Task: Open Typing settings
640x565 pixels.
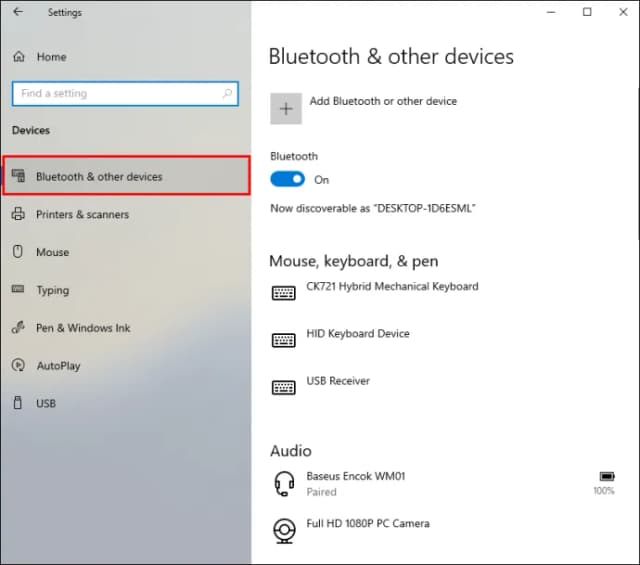Action: click(x=52, y=291)
